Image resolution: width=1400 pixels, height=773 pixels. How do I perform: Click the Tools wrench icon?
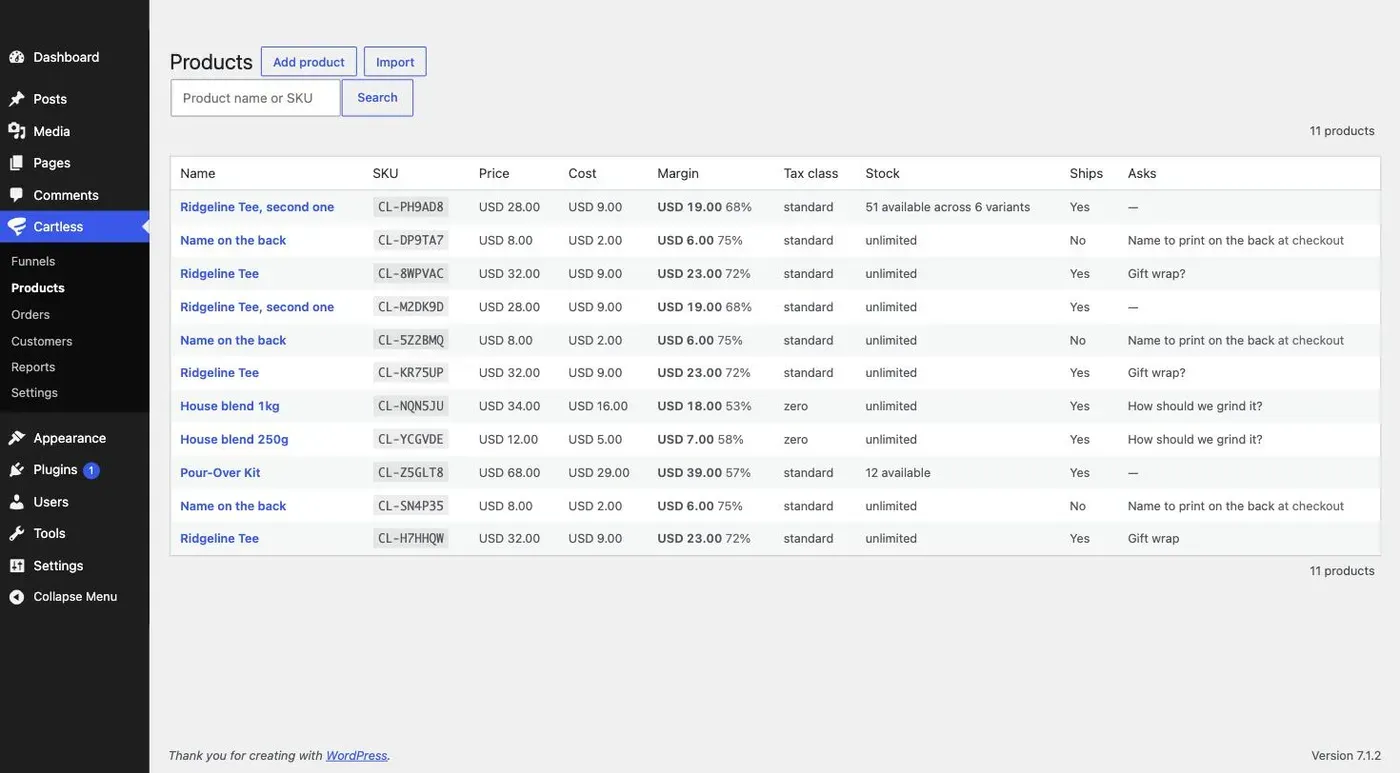point(17,534)
